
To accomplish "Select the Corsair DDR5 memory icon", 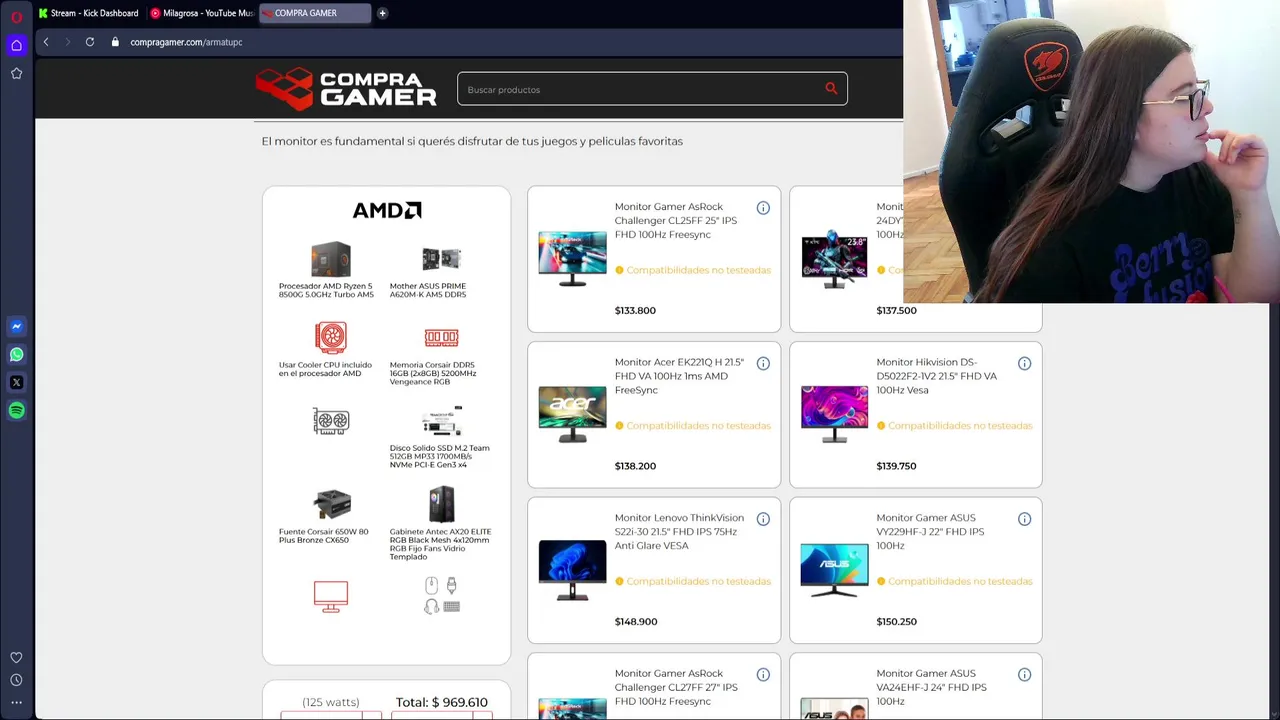I will tap(441, 338).
